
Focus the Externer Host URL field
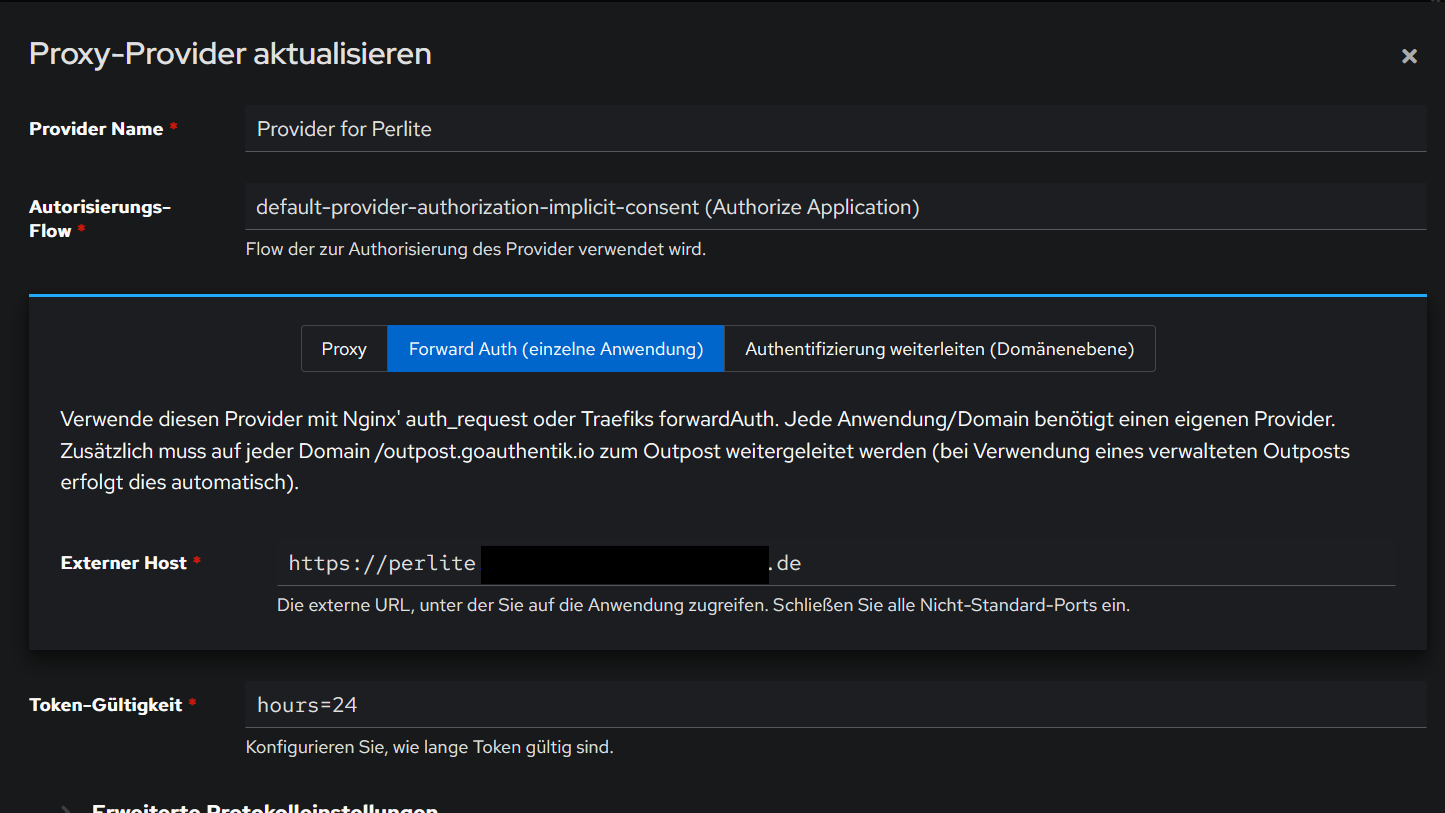[x=1000, y=563]
